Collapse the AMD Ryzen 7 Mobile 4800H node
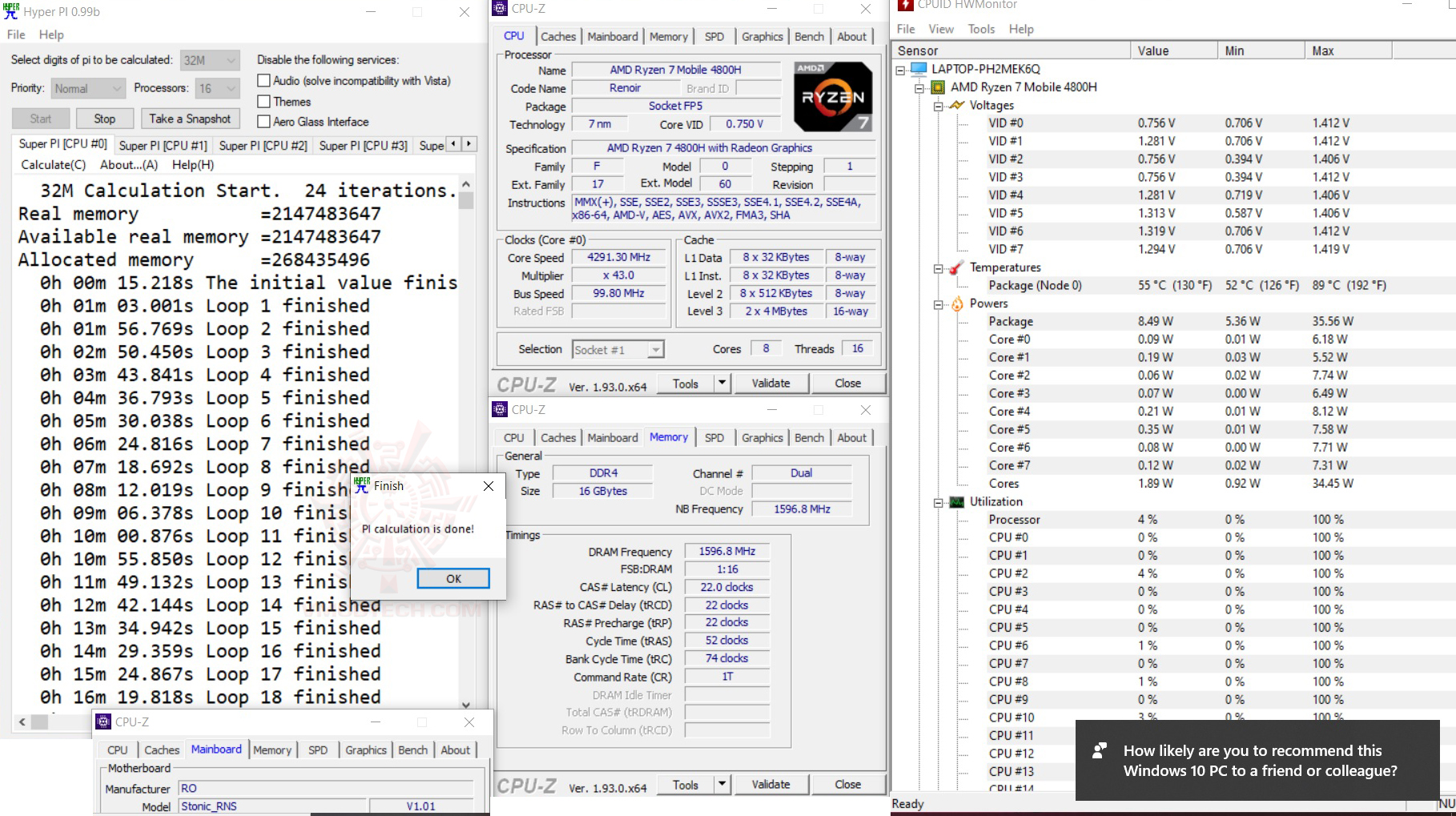The width and height of the screenshot is (1456, 816). (919, 87)
